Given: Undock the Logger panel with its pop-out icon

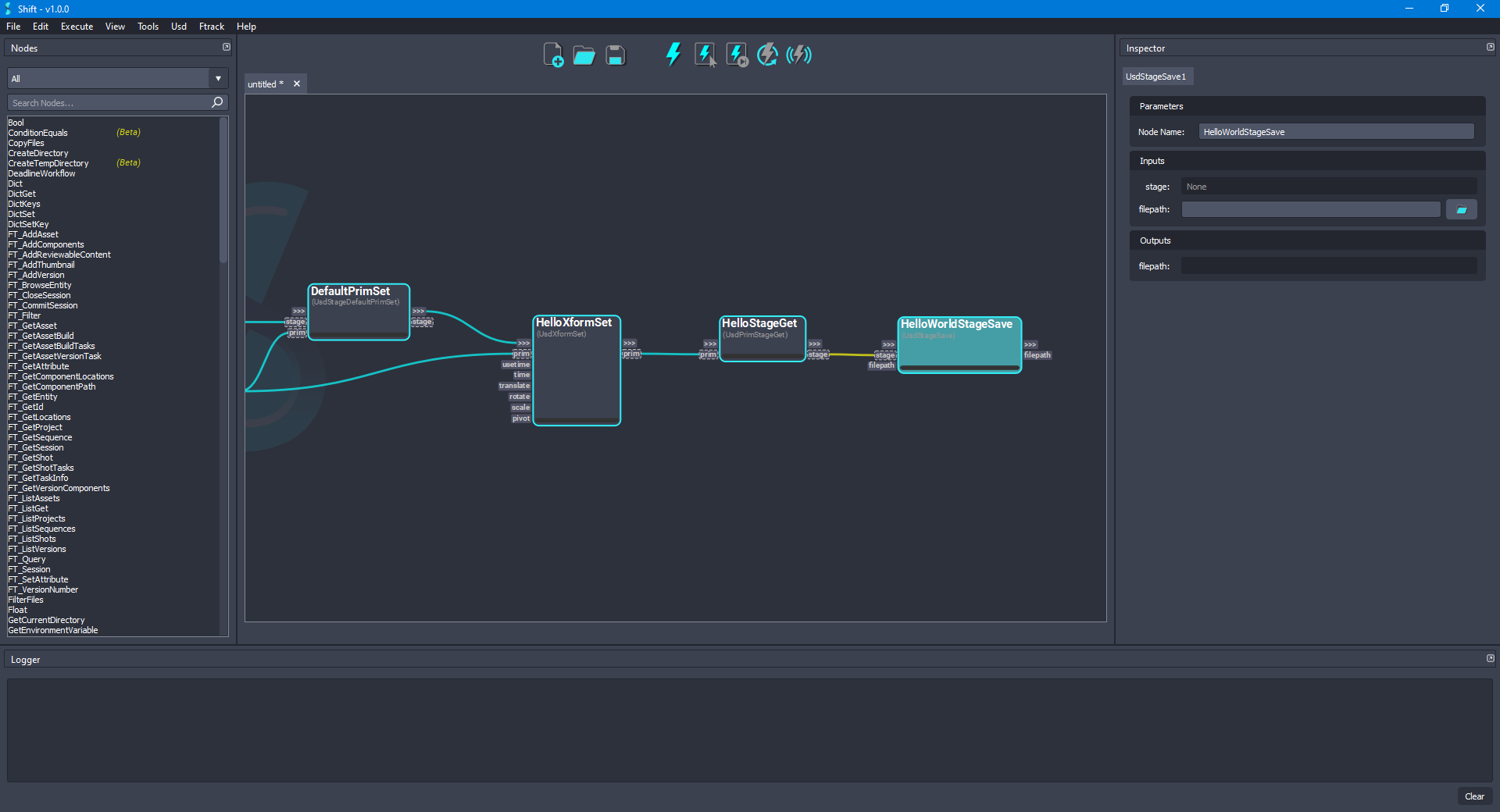Looking at the screenshot, I should [1490, 657].
